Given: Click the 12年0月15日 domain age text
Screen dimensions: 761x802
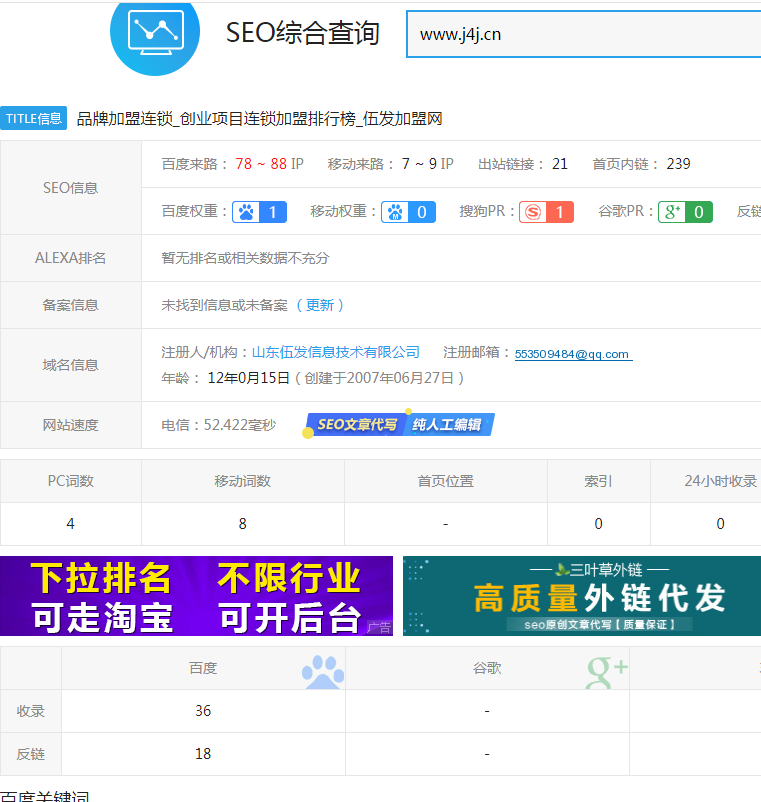Looking at the screenshot, I should pos(249,378).
